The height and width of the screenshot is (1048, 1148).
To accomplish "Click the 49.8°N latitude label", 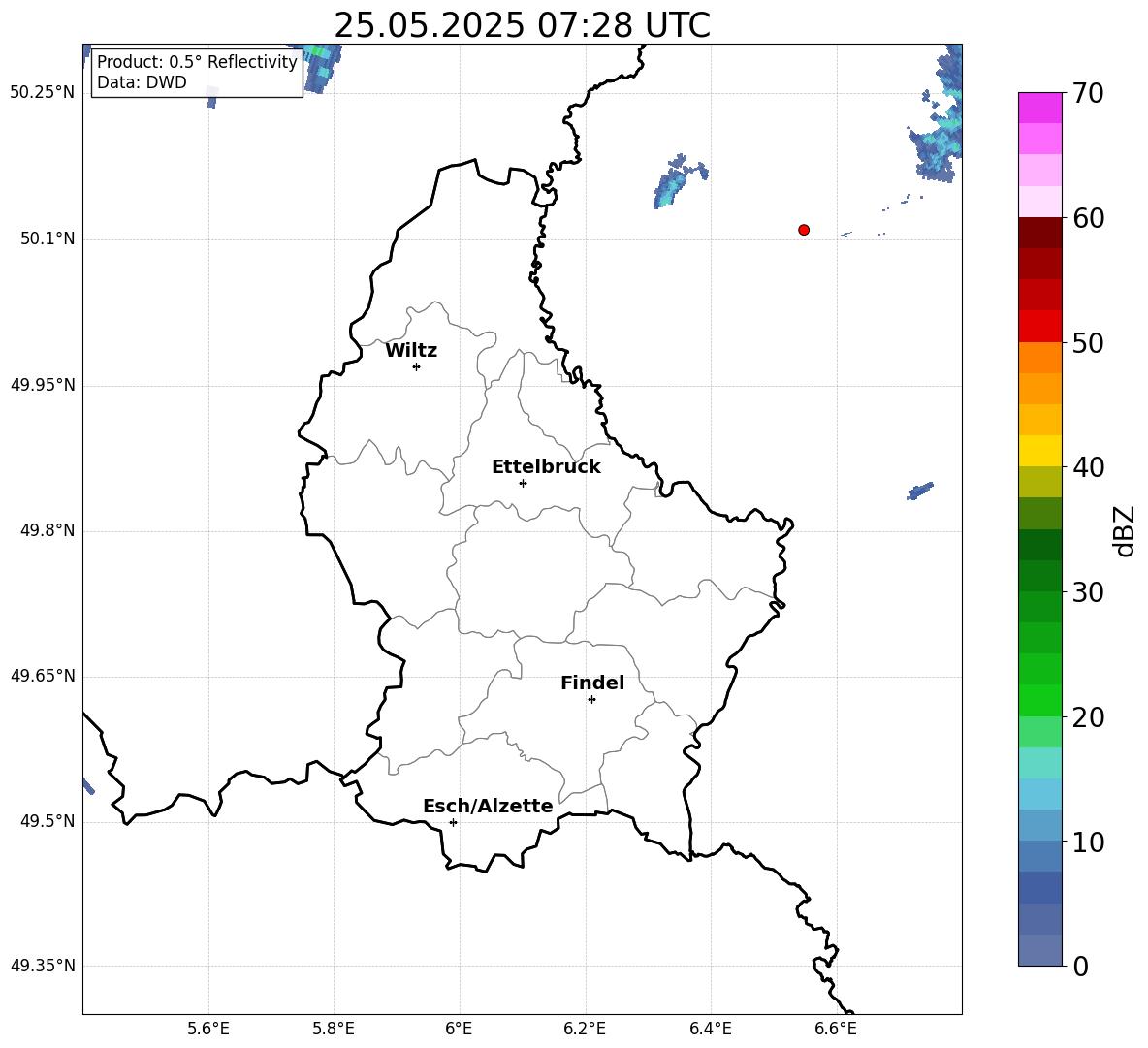I will coord(48,530).
